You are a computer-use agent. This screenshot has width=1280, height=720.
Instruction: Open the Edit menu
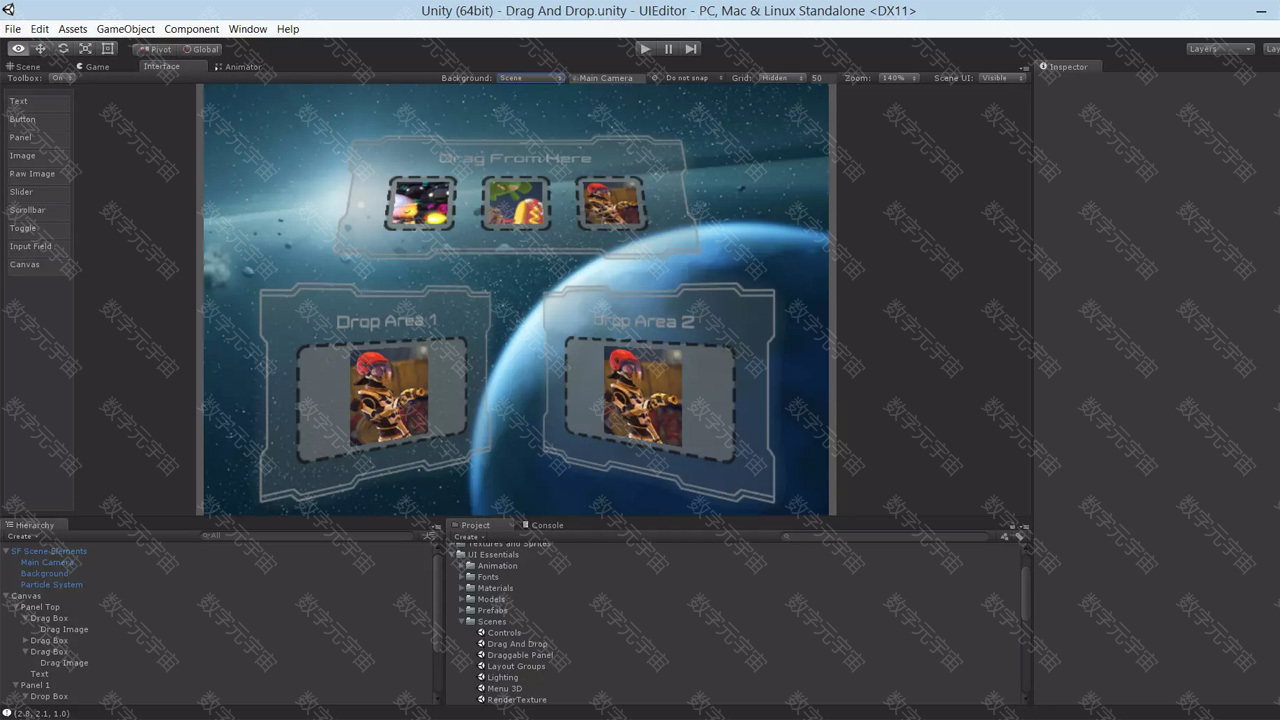tap(40, 29)
